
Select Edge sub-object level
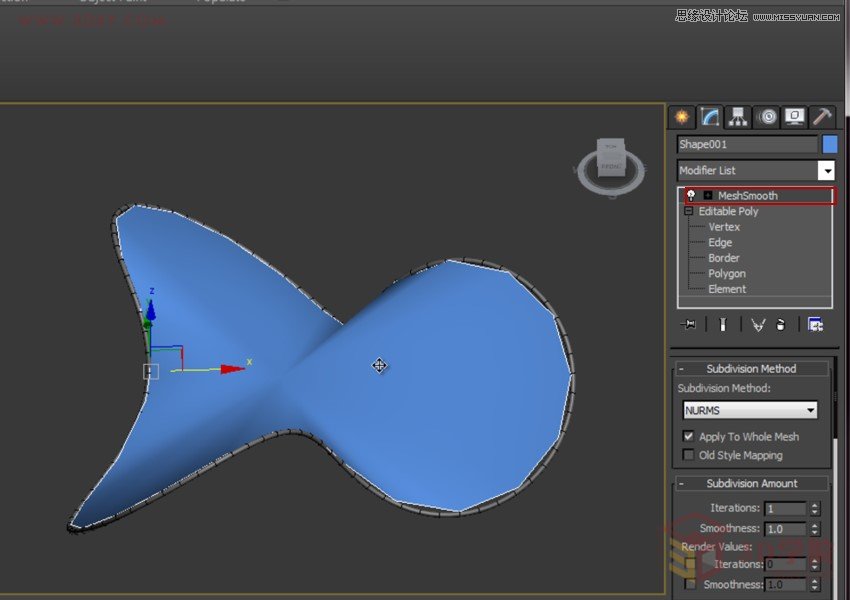pos(720,243)
